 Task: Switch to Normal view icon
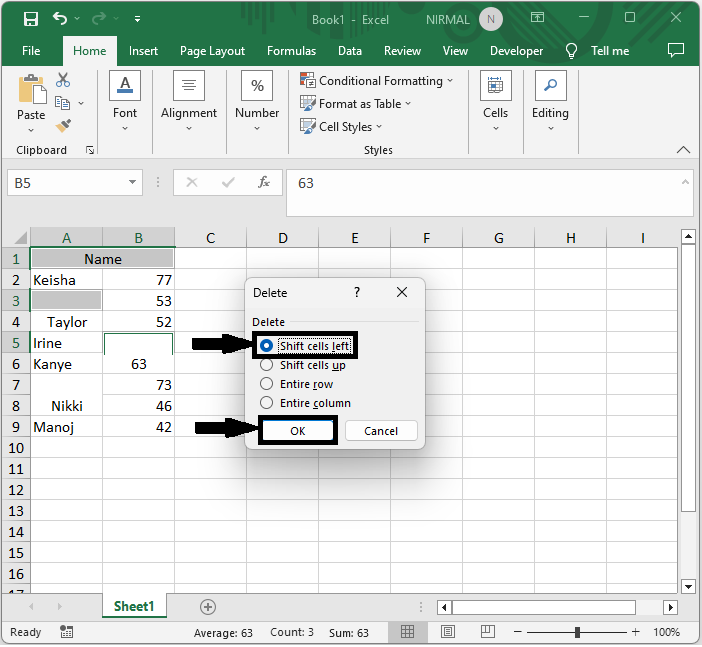tap(407, 632)
